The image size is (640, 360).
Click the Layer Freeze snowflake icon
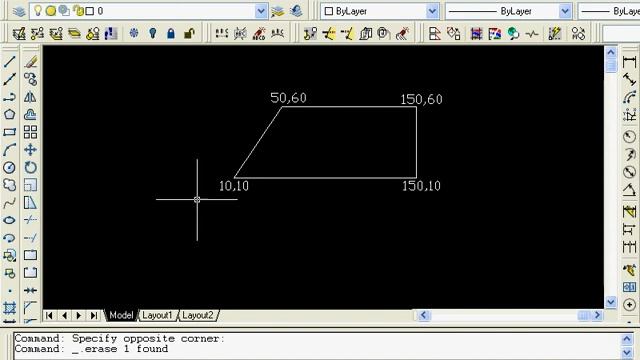[x=134, y=33]
